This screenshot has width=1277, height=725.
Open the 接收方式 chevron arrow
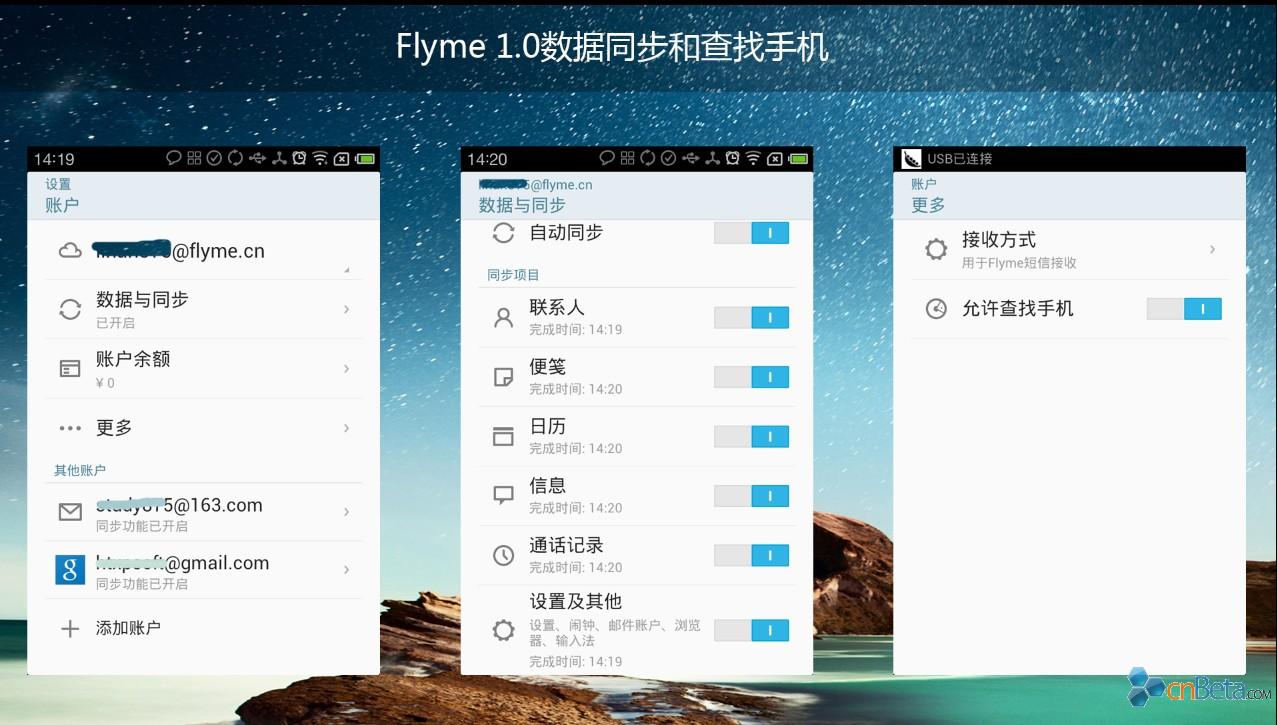(1213, 249)
